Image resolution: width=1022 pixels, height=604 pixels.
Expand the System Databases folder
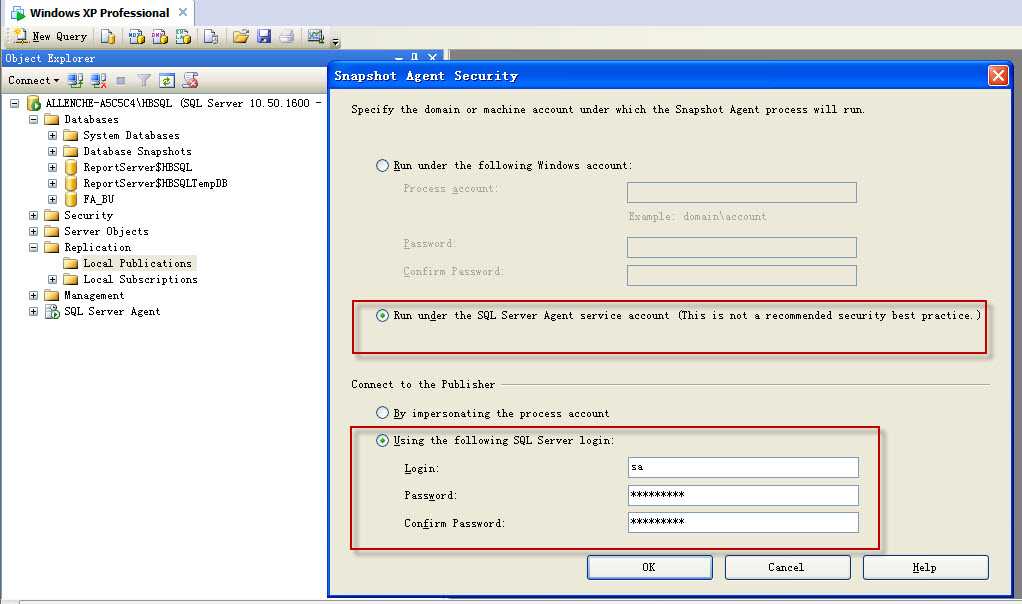point(52,136)
